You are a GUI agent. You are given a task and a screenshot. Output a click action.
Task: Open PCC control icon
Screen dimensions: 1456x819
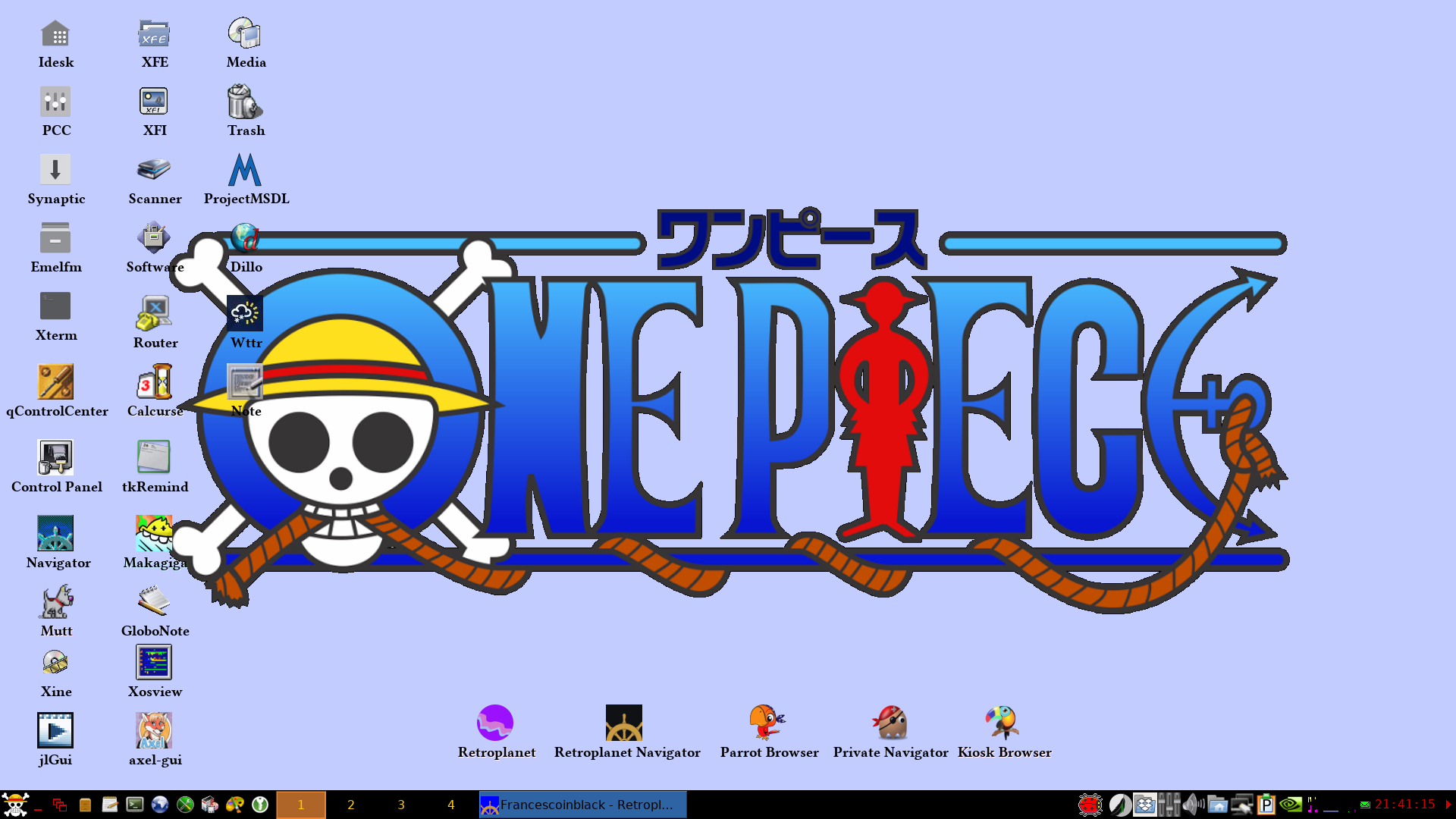click(x=55, y=102)
